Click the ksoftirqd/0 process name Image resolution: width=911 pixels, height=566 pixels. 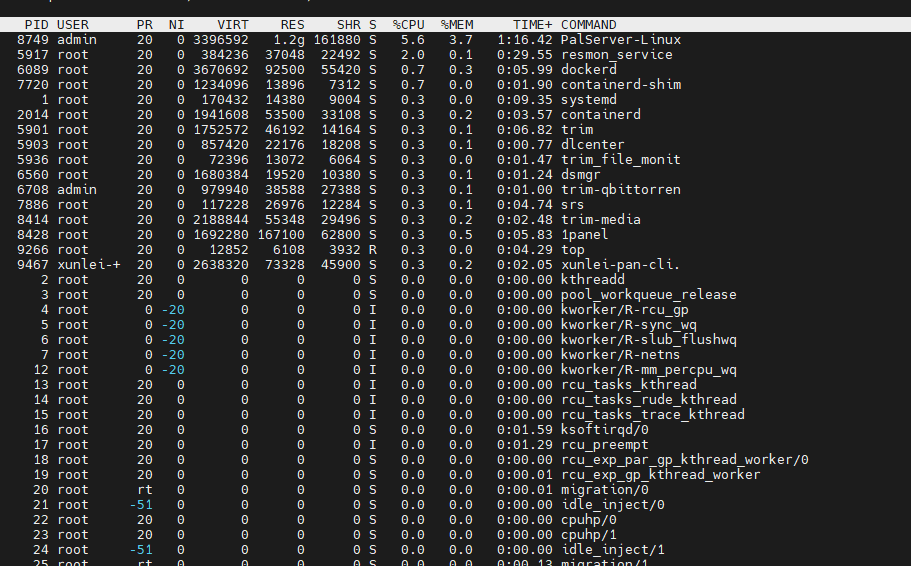point(605,430)
